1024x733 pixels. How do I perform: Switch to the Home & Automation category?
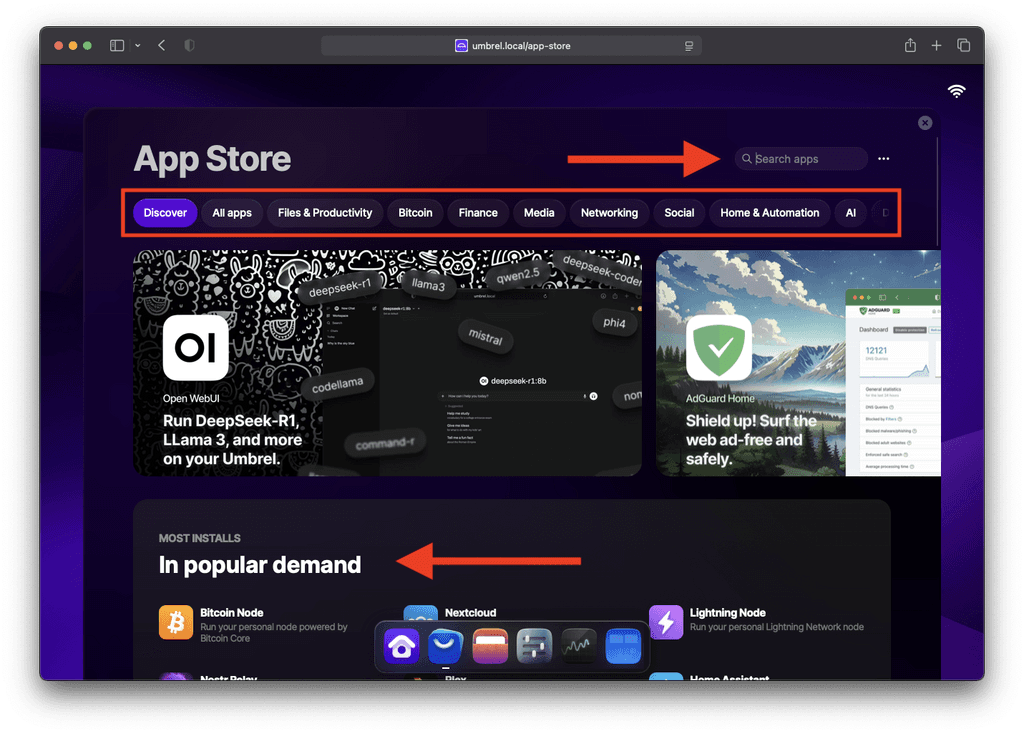(x=769, y=212)
